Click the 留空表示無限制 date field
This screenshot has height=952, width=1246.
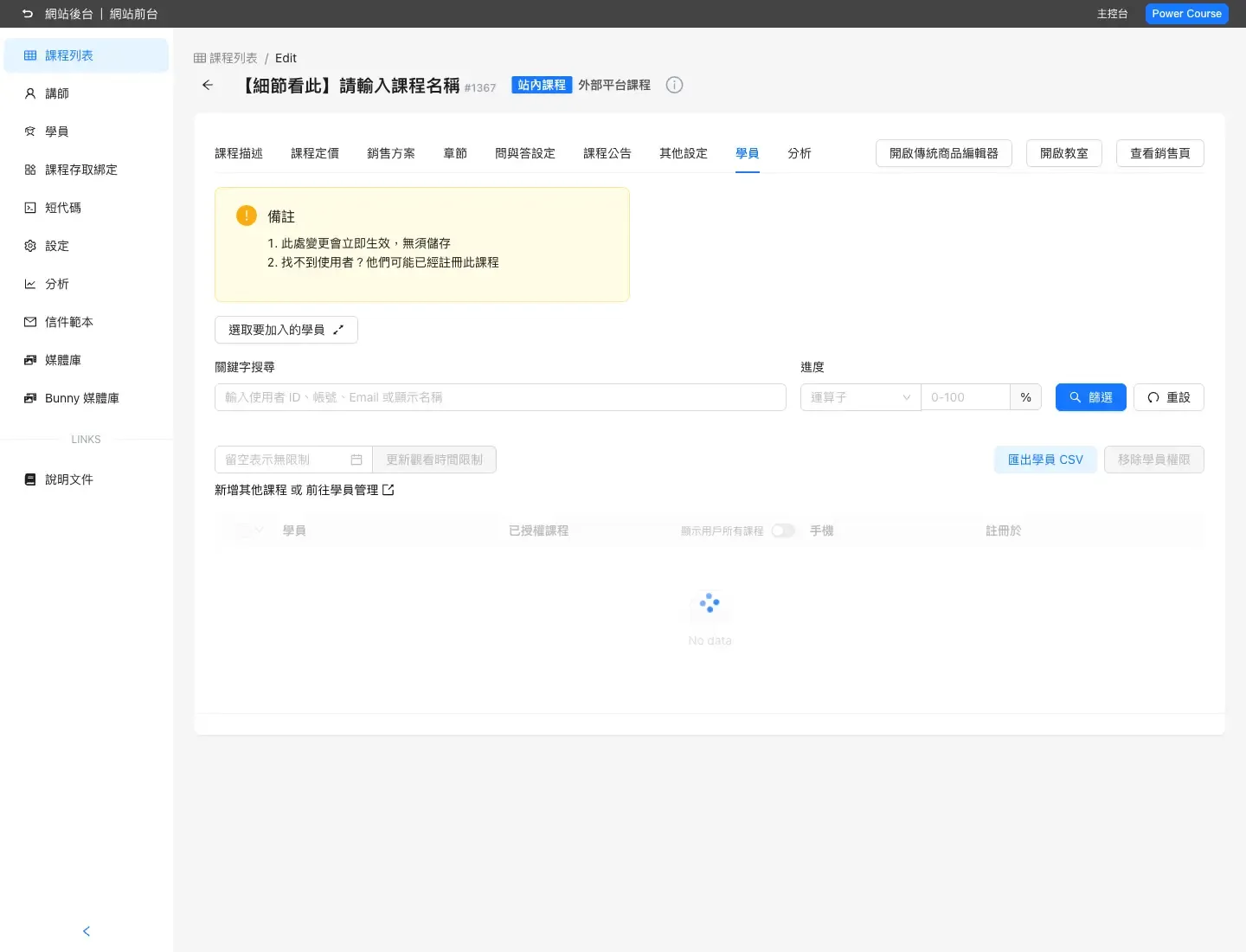pyautogui.click(x=293, y=460)
